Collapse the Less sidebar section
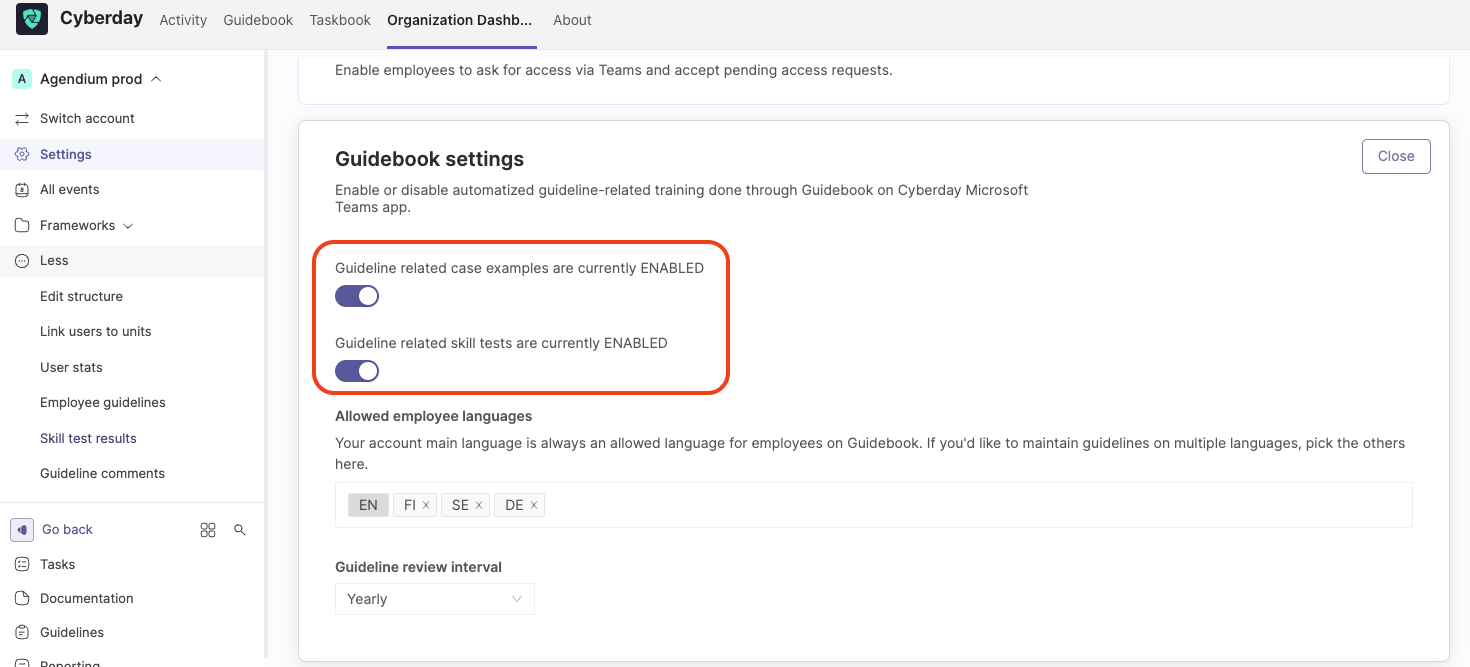This screenshot has width=1470, height=667. [x=132, y=260]
